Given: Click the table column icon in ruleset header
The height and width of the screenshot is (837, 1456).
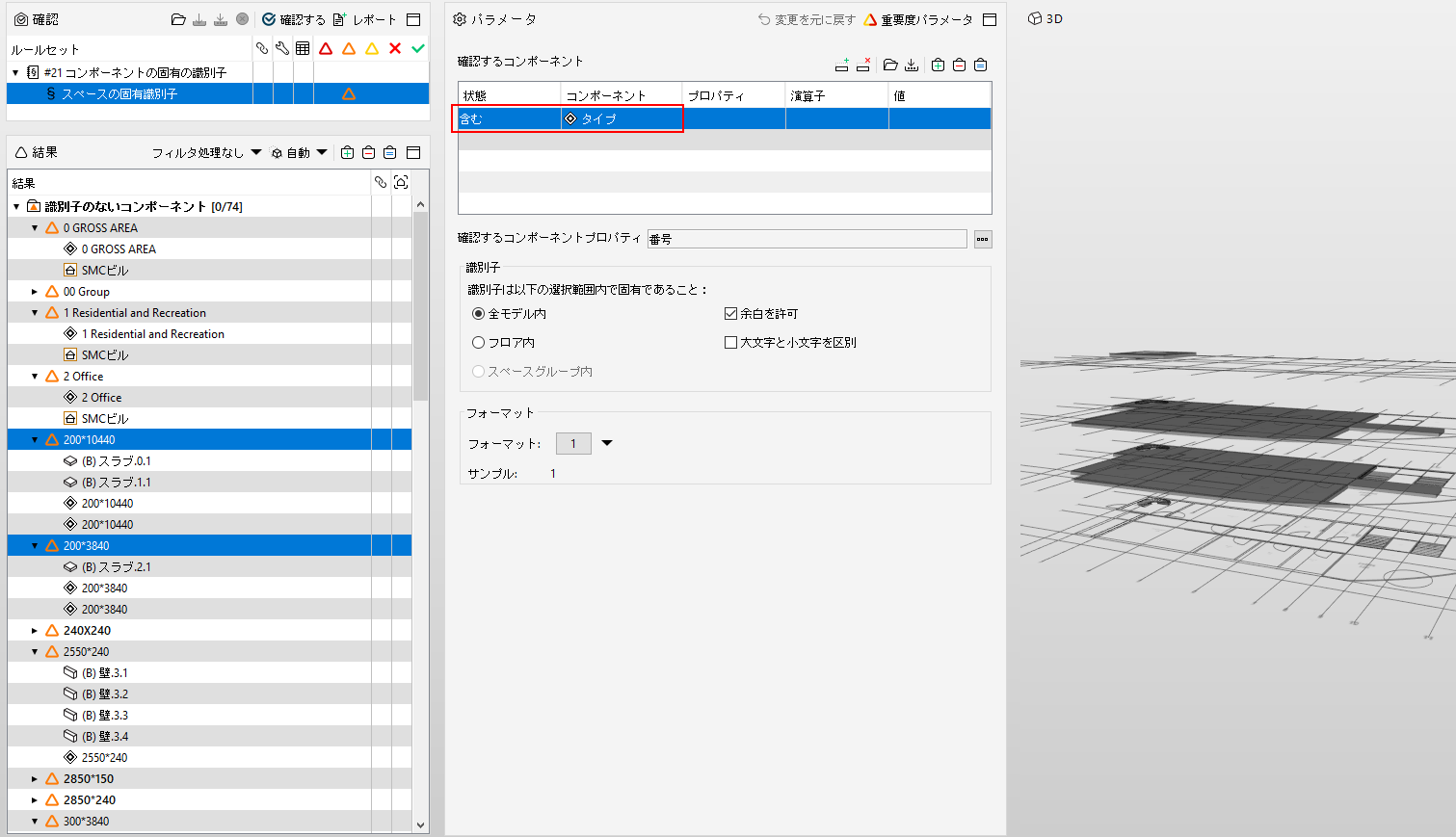Looking at the screenshot, I should click(303, 48).
